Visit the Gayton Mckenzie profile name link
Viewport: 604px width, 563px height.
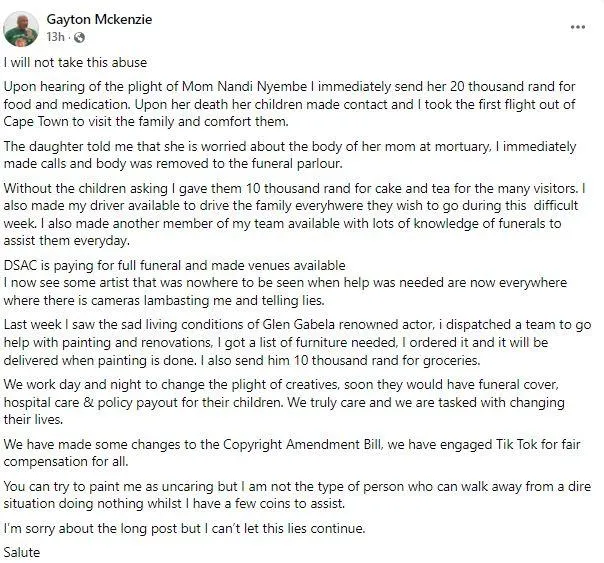(99, 19)
